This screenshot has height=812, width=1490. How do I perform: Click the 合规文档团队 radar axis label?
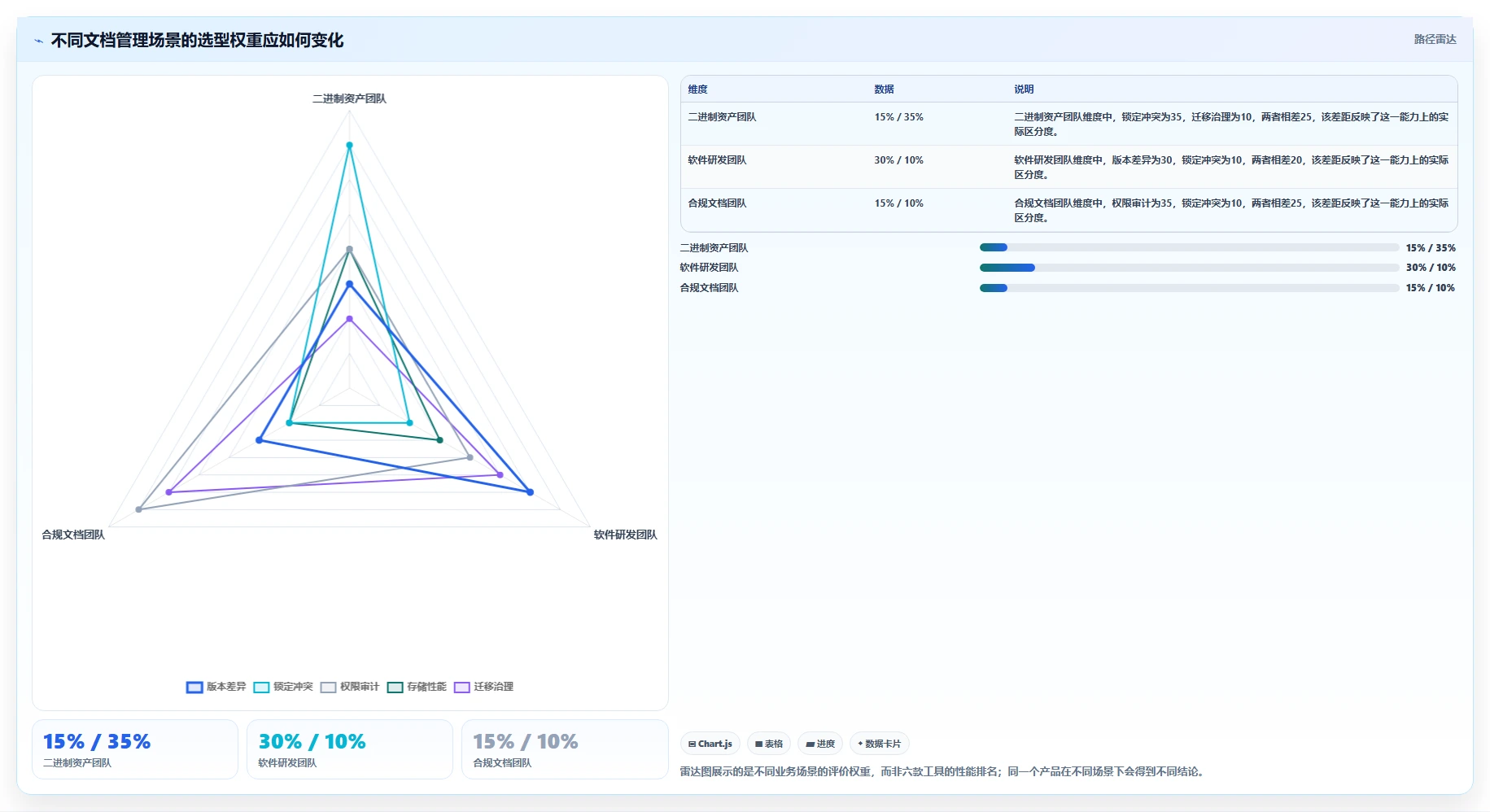pyautogui.click(x=73, y=535)
